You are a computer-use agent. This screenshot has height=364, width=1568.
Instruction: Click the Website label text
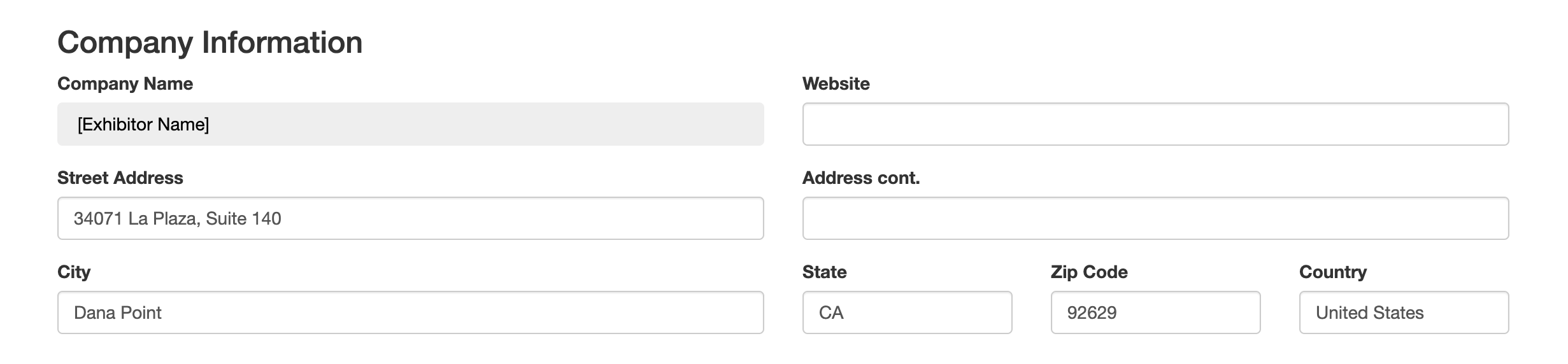(x=836, y=83)
